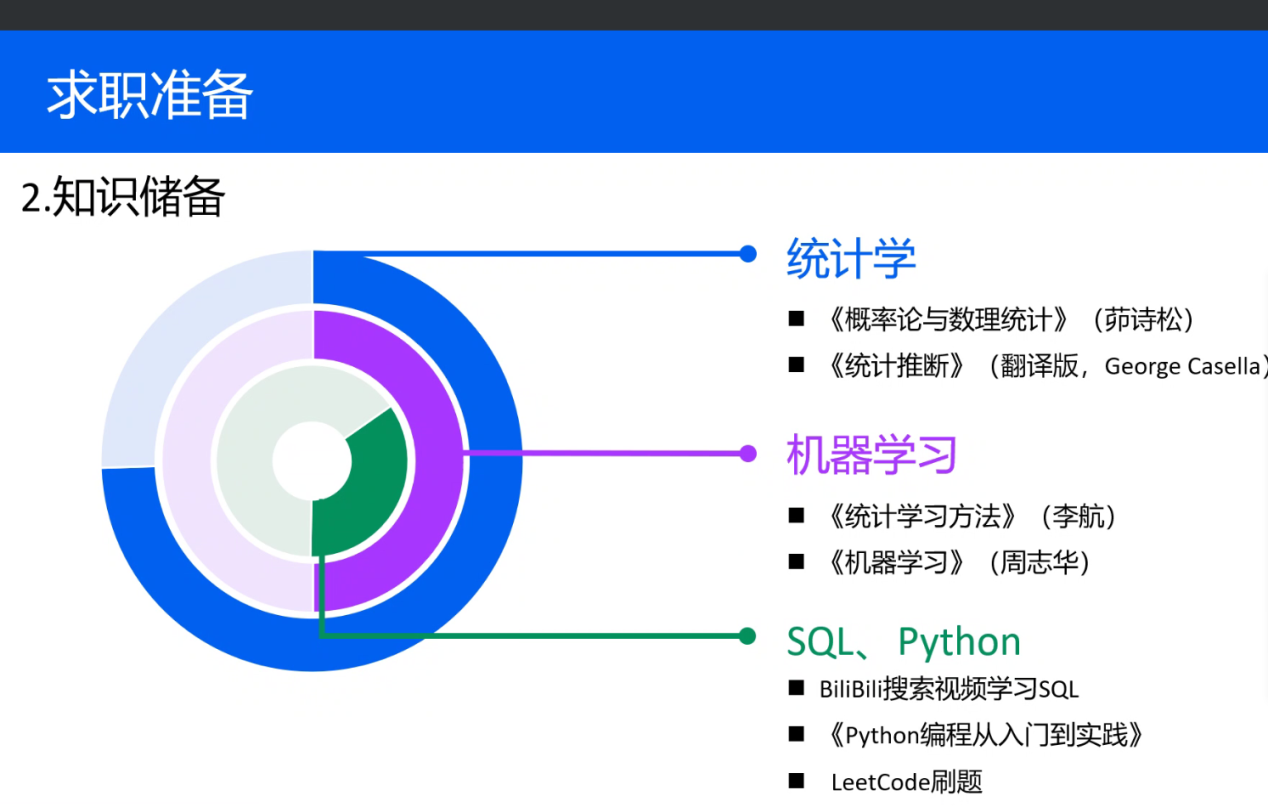Click the square bullet before 《机器学习》

796,563
